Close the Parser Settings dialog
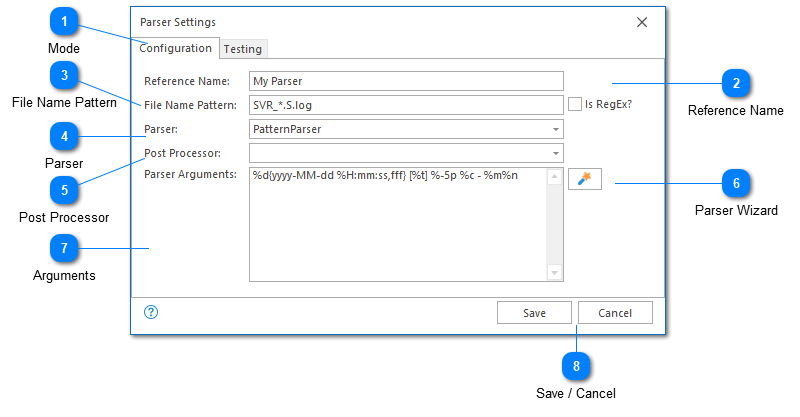800x417 pixels. coord(642,22)
